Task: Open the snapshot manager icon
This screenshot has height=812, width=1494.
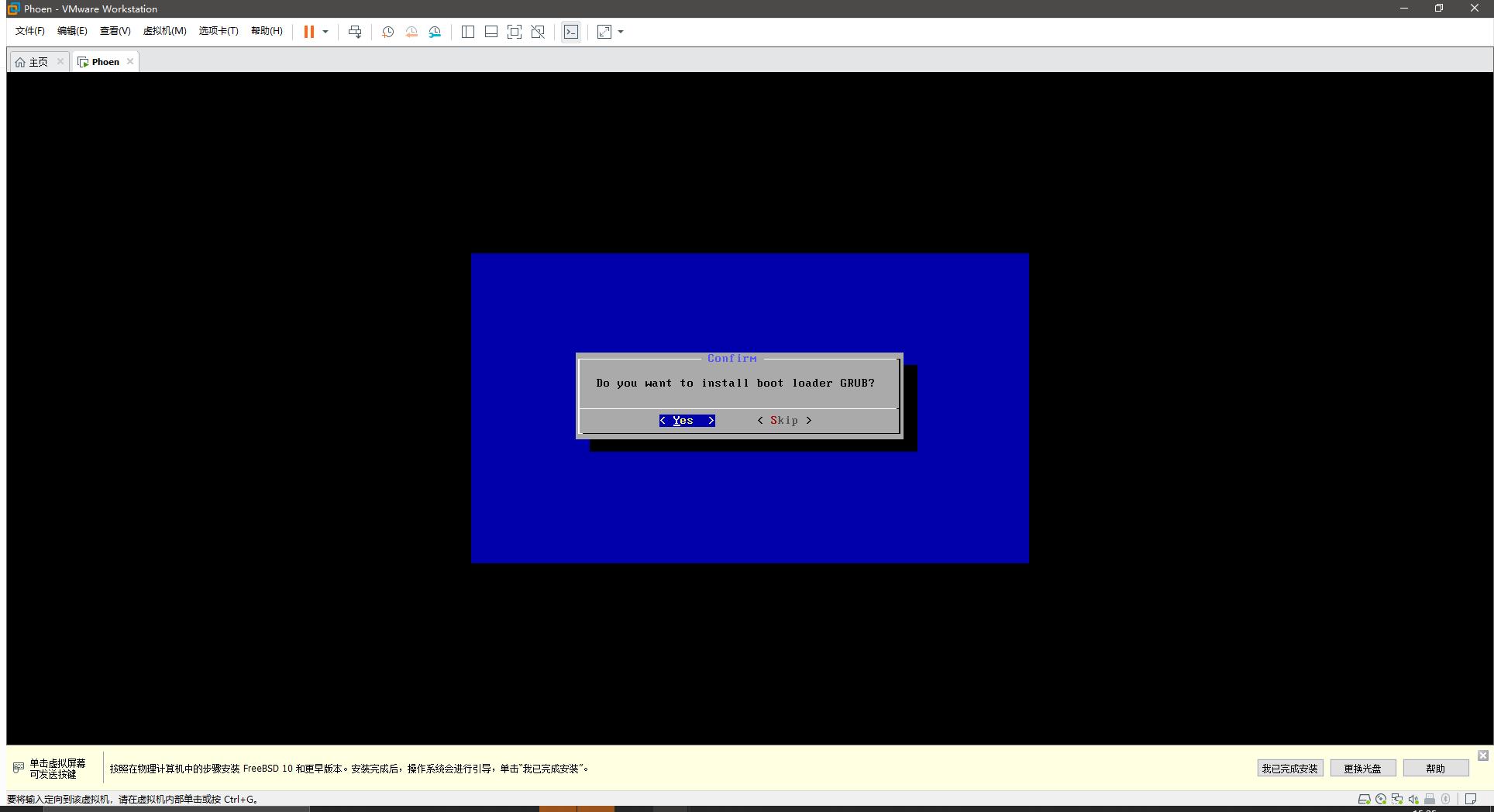Action: [x=434, y=32]
